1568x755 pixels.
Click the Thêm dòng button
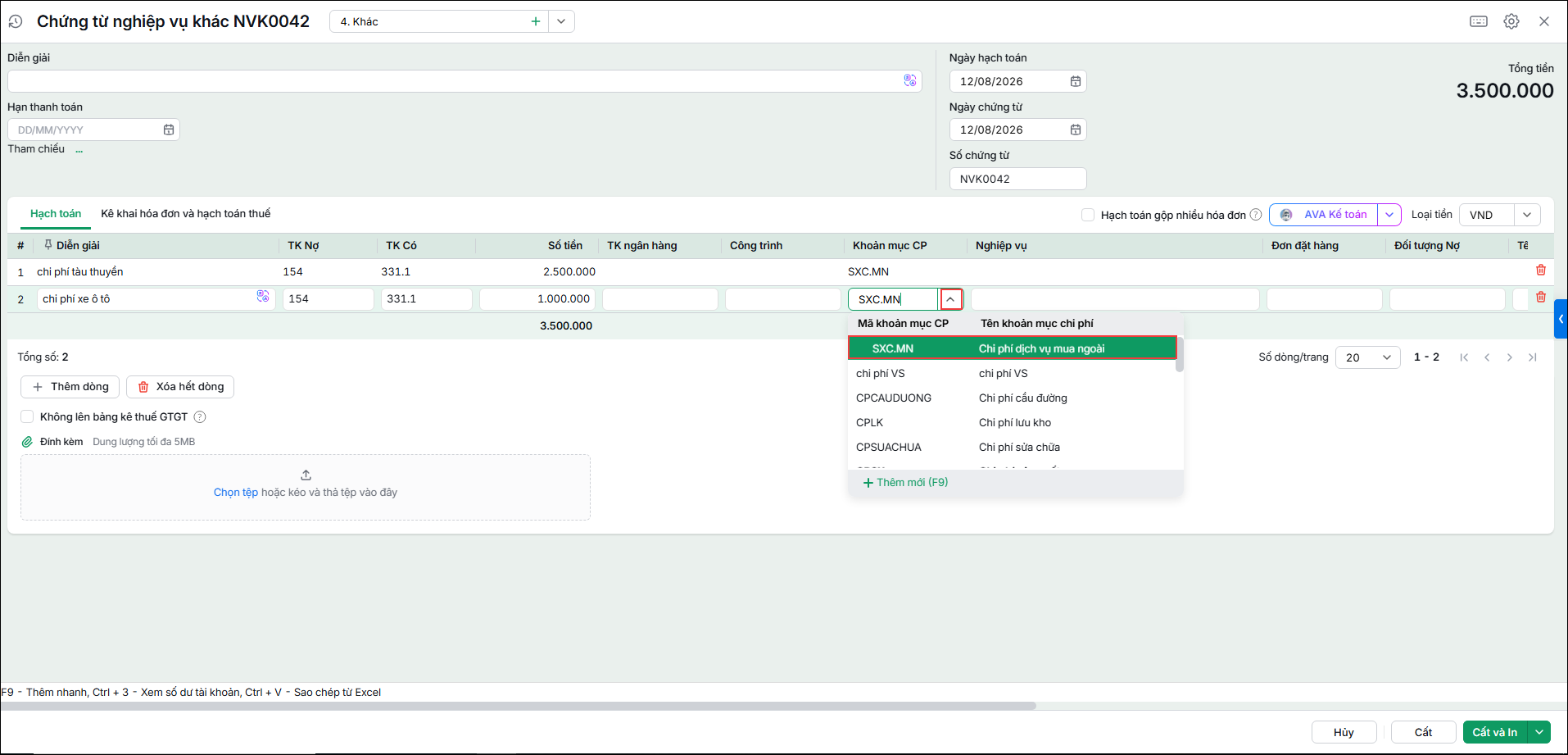pyautogui.click(x=70, y=387)
